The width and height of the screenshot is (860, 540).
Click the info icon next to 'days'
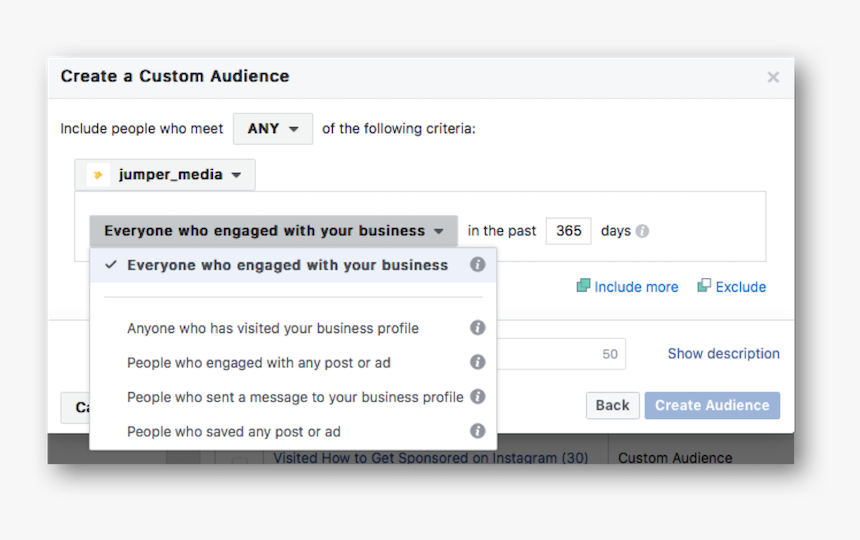tap(642, 231)
